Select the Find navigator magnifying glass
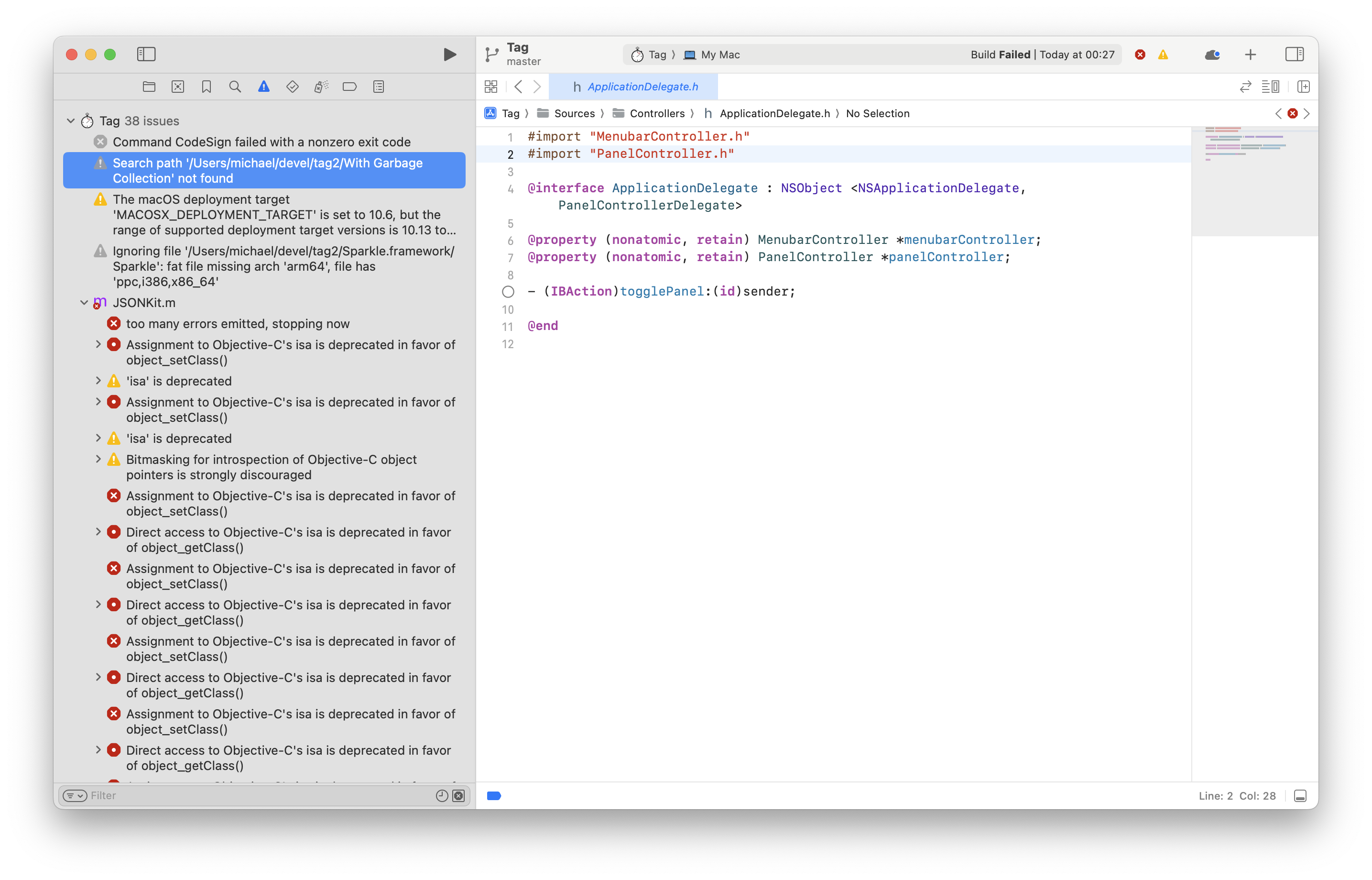1372x880 pixels. coord(235,86)
